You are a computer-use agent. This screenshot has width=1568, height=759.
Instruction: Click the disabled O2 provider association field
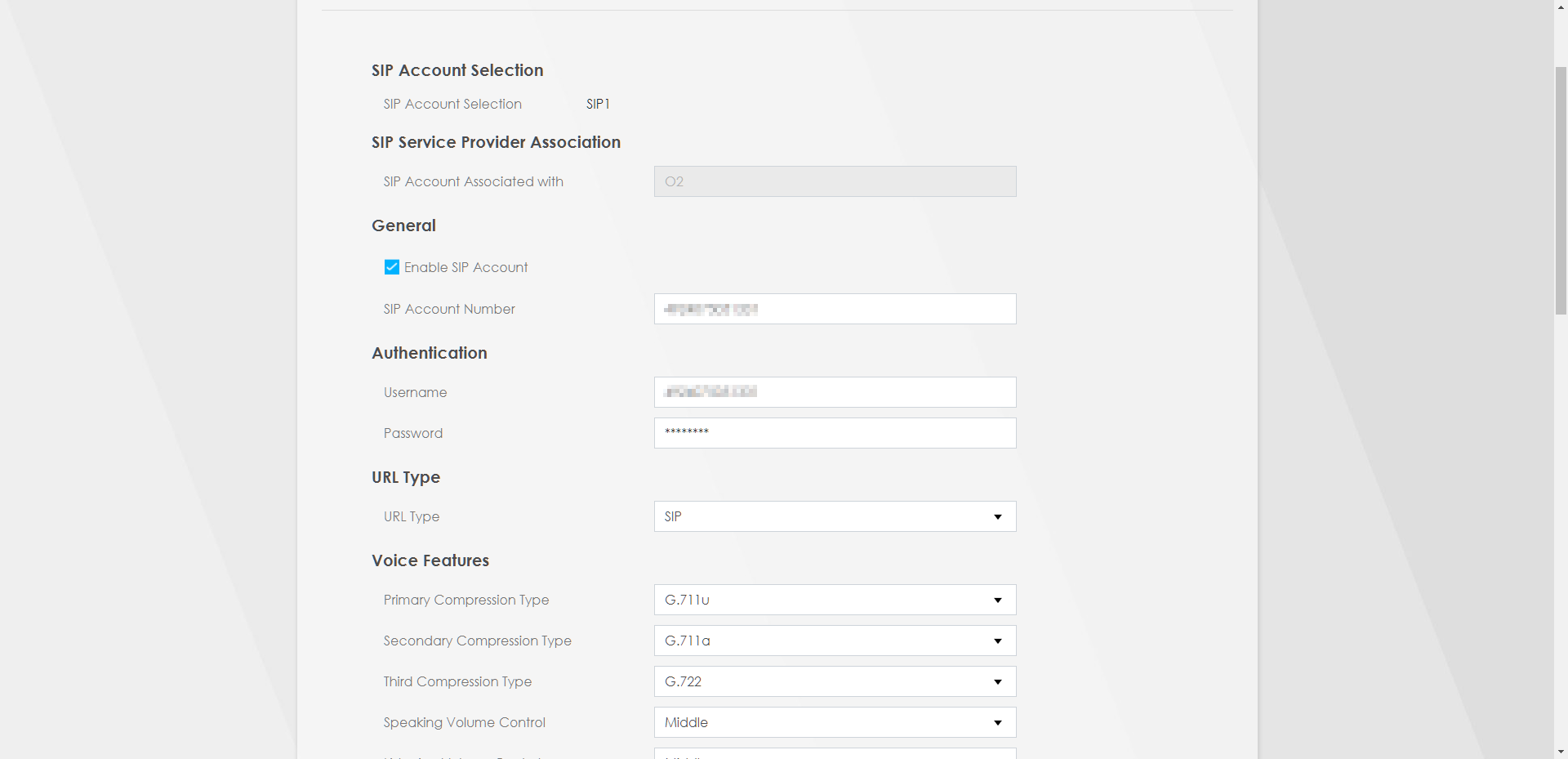point(835,181)
